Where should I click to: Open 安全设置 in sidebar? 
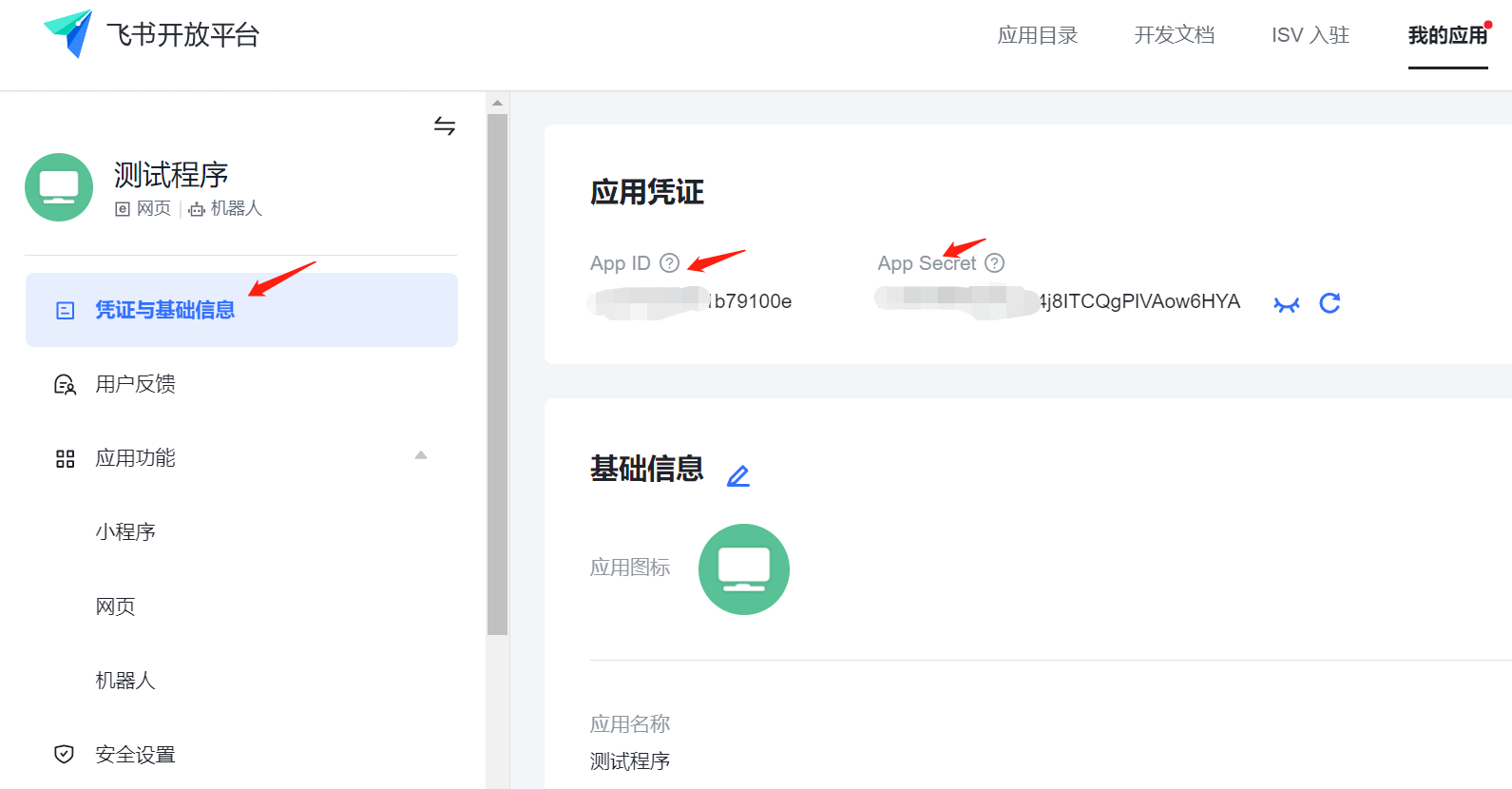135,755
